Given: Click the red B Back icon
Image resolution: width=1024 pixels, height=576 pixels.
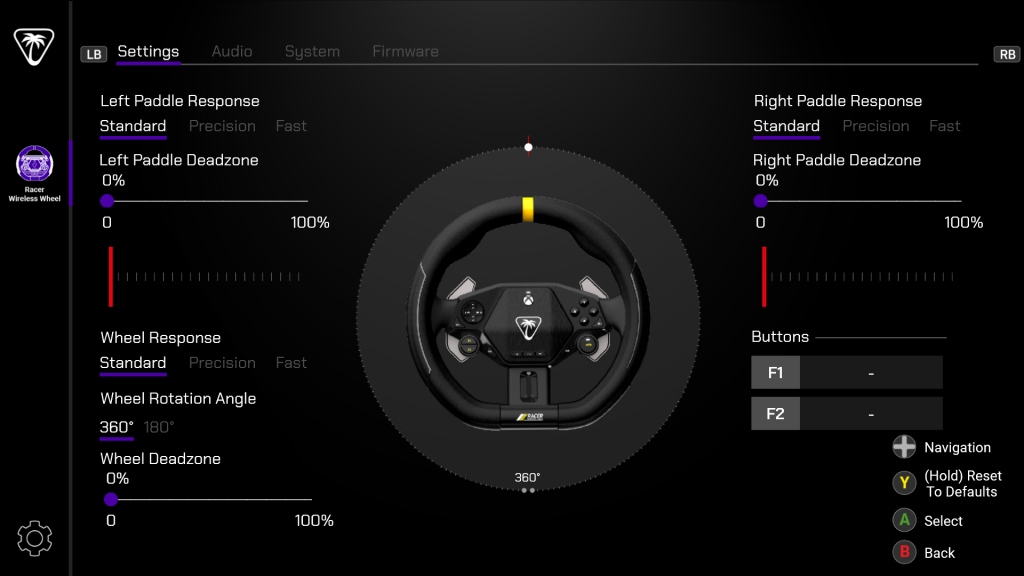Looking at the screenshot, I should (x=904, y=552).
